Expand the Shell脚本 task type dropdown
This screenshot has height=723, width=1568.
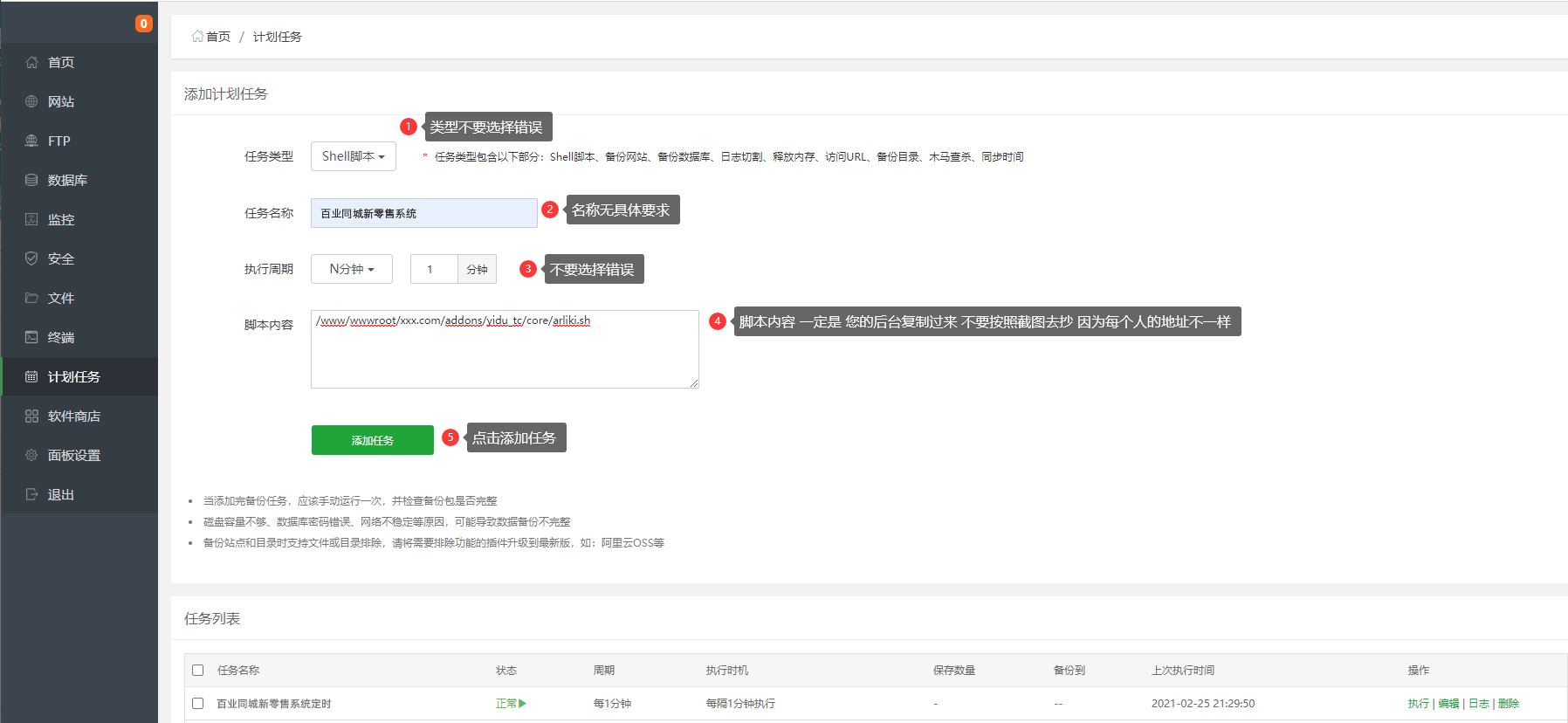(x=354, y=156)
